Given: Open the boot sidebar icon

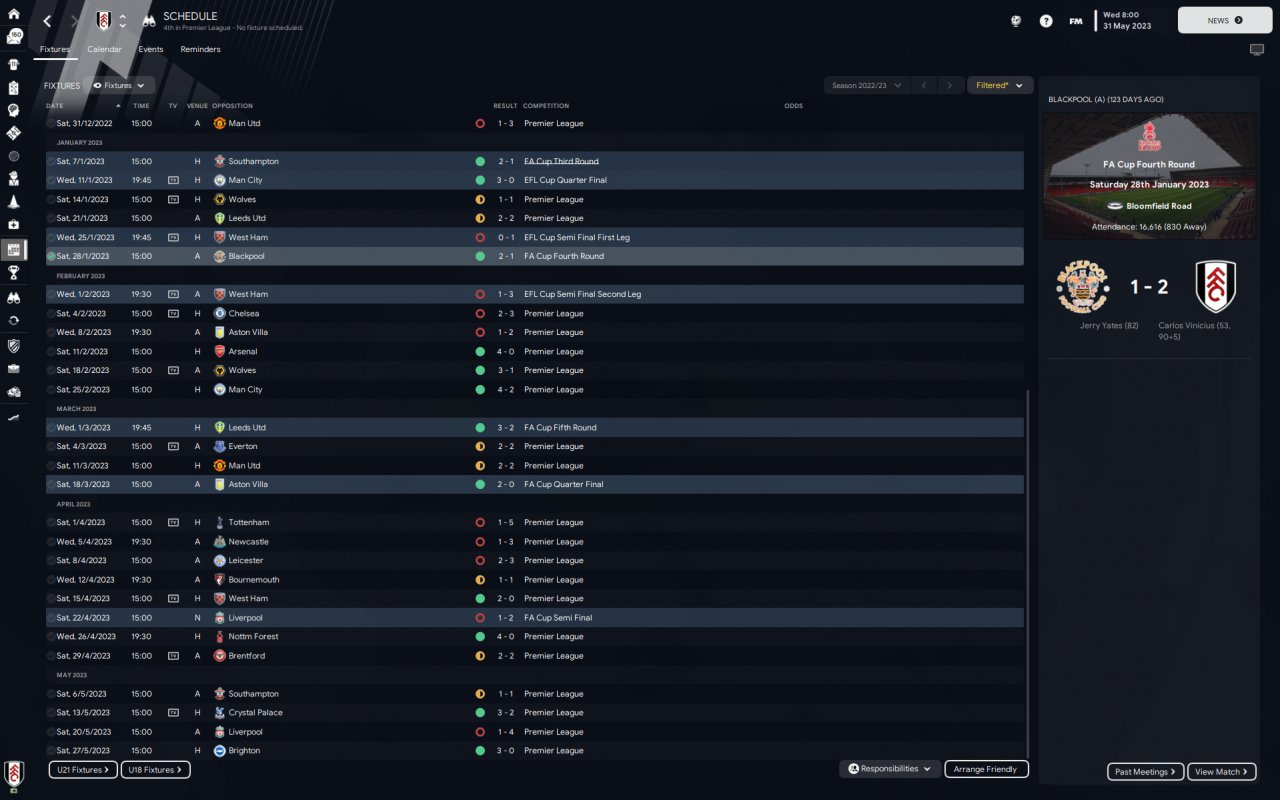Looking at the screenshot, I should tap(14, 416).
